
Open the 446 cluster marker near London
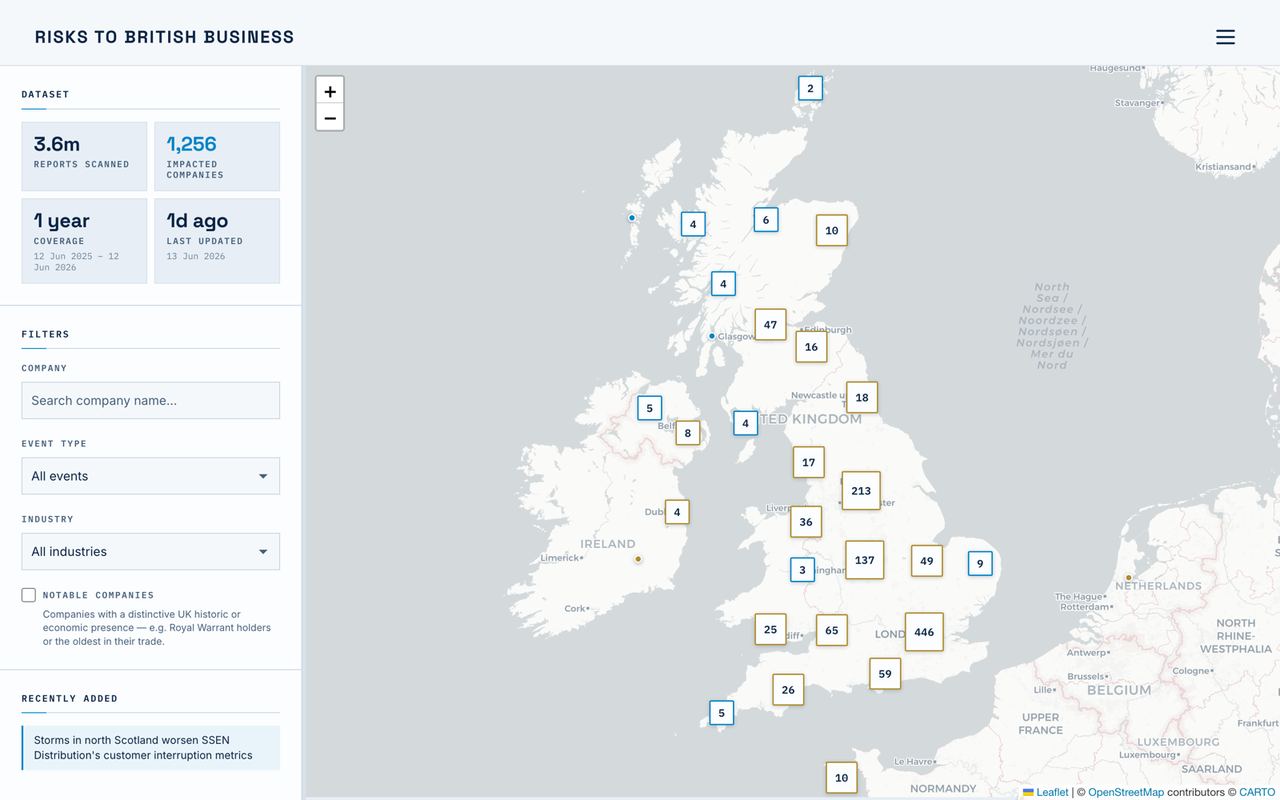coord(924,632)
